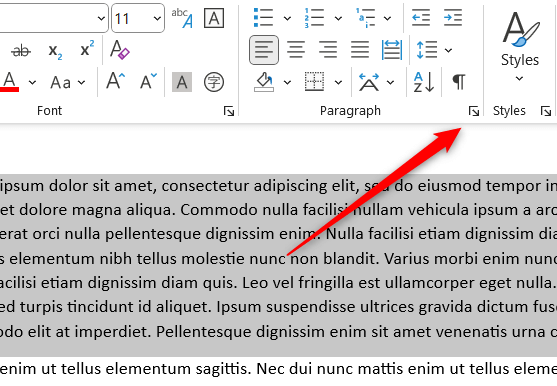The image size is (557, 386).
Task: Apply superscript formatting
Action: pos(87,49)
